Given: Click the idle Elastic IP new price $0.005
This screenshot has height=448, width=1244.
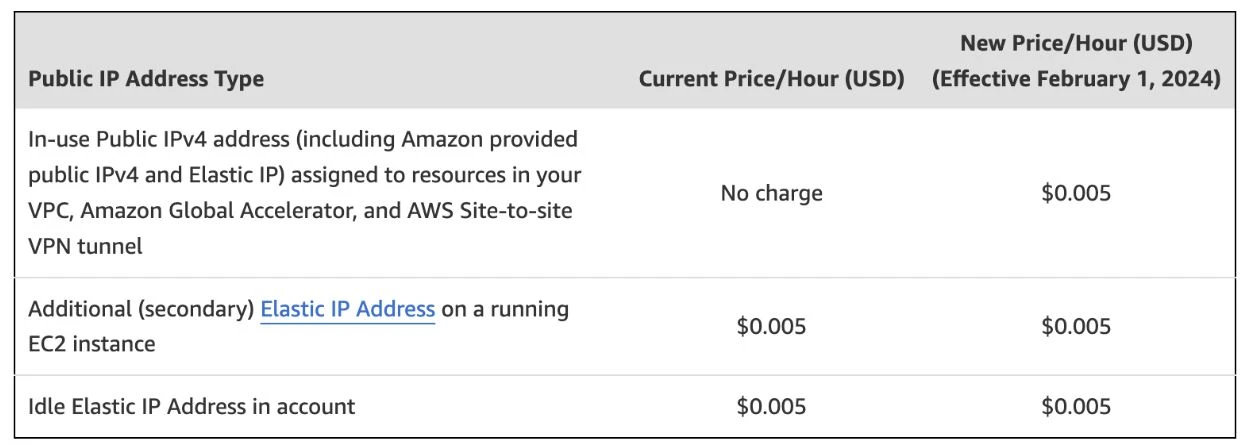Looking at the screenshot, I should [x=1075, y=407].
